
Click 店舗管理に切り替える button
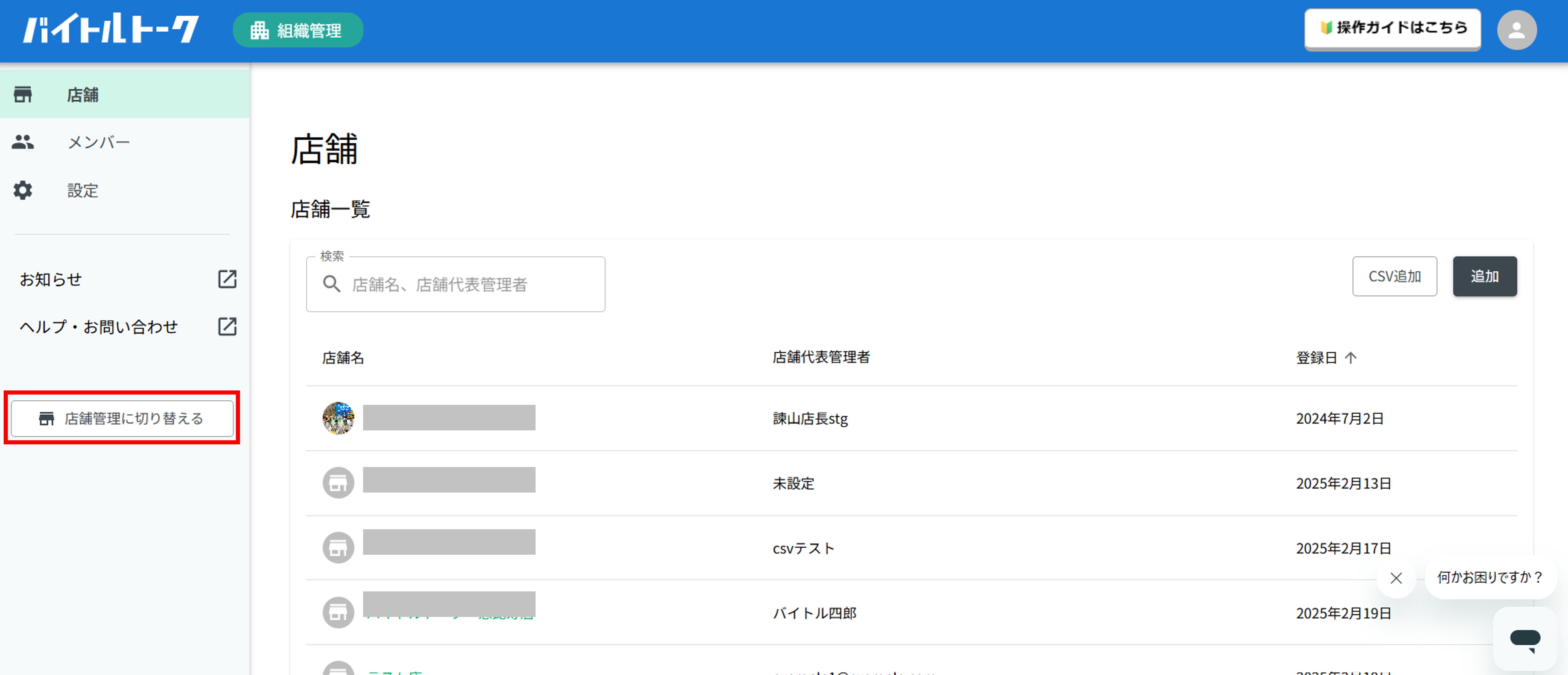(x=122, y=418)
